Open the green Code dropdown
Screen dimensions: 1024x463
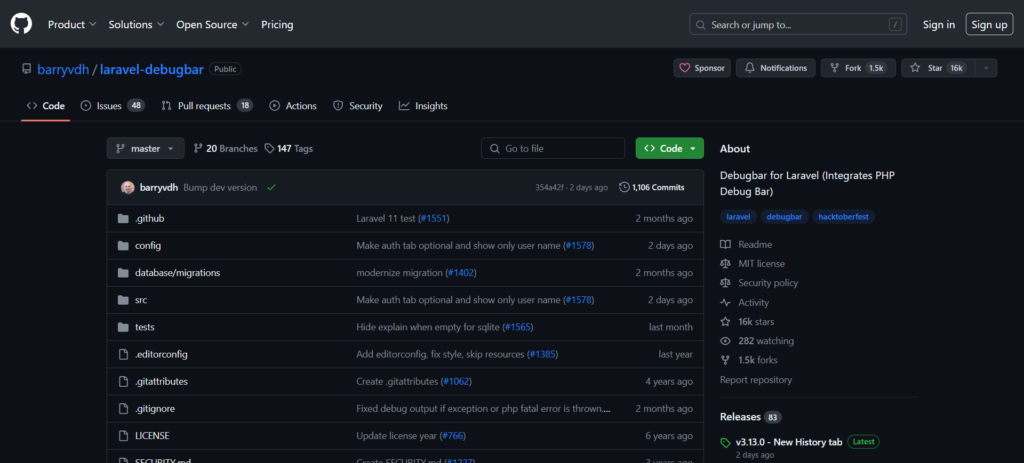click(x=669, y=148)
